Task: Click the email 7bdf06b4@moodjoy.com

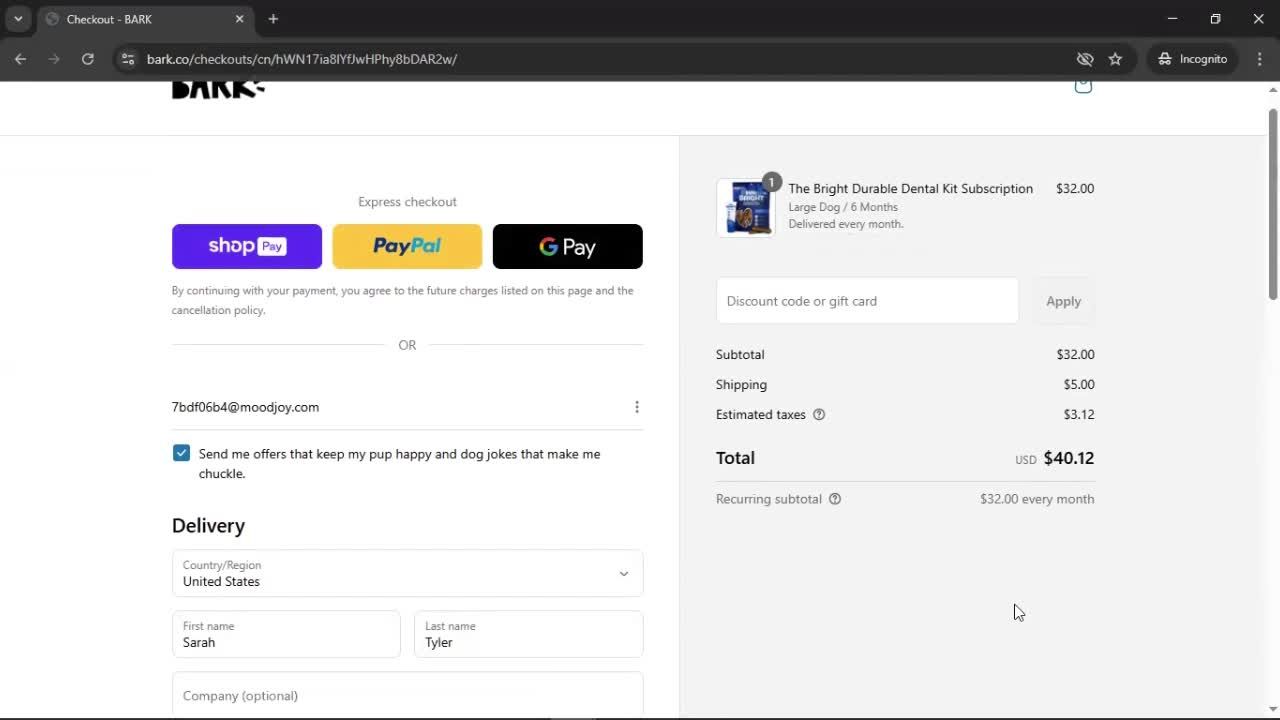Action: pos(245,407)
